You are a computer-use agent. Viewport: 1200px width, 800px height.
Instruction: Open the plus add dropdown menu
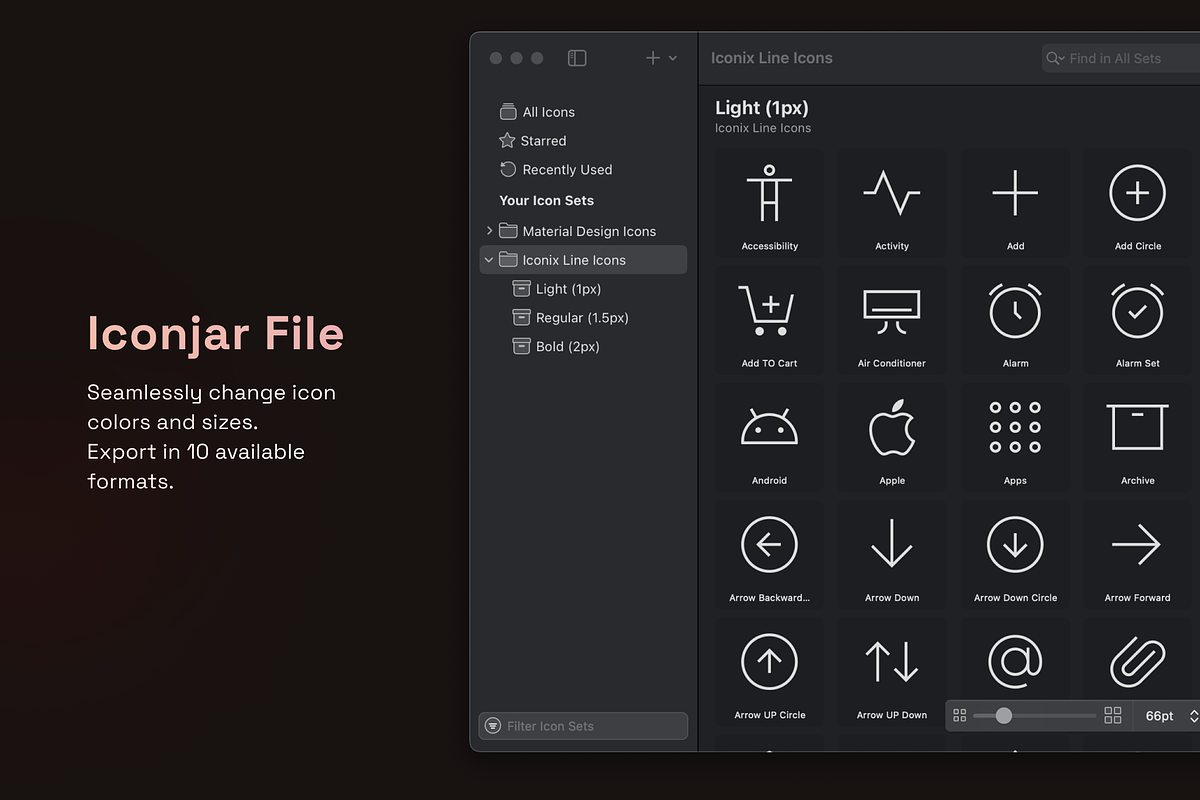point(661,58)
